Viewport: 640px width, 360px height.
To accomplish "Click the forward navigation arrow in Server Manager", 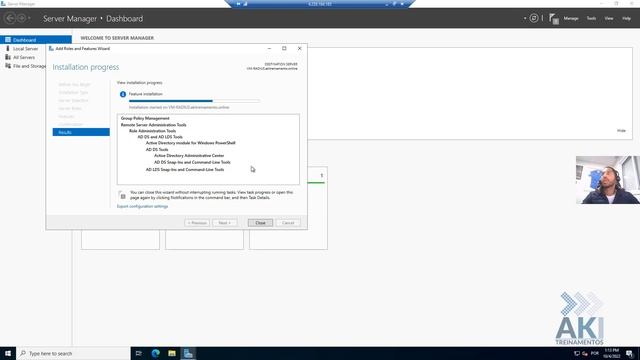I will (x=22, y=18).
